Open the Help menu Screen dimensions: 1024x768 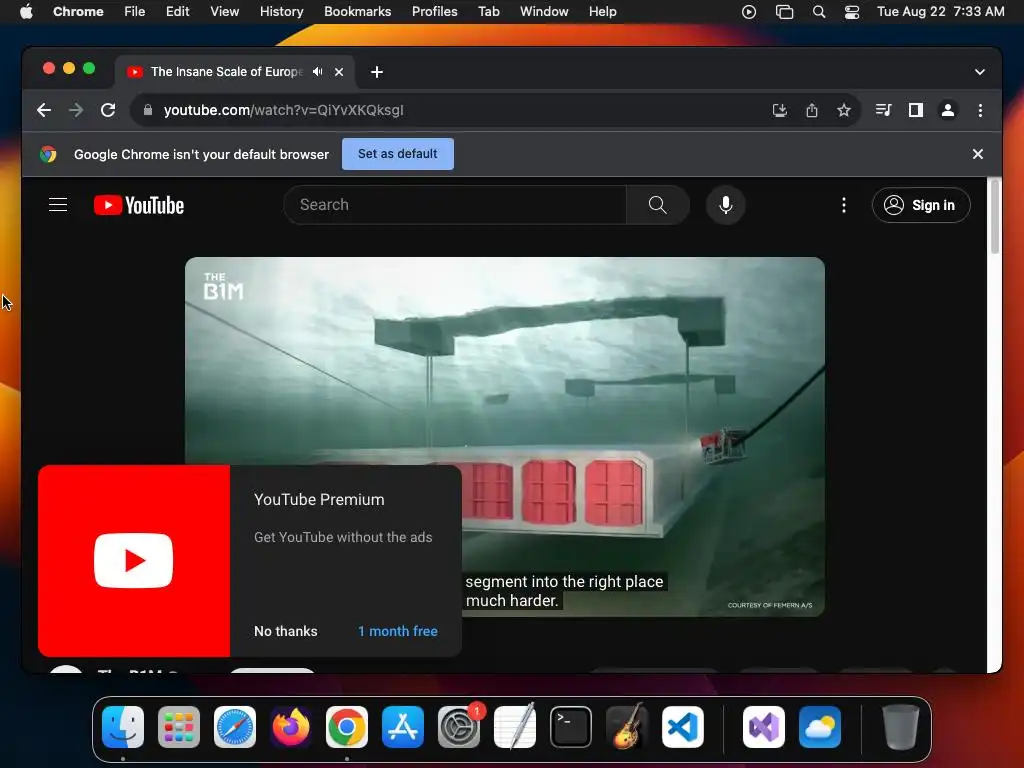(x=602, y=12)
